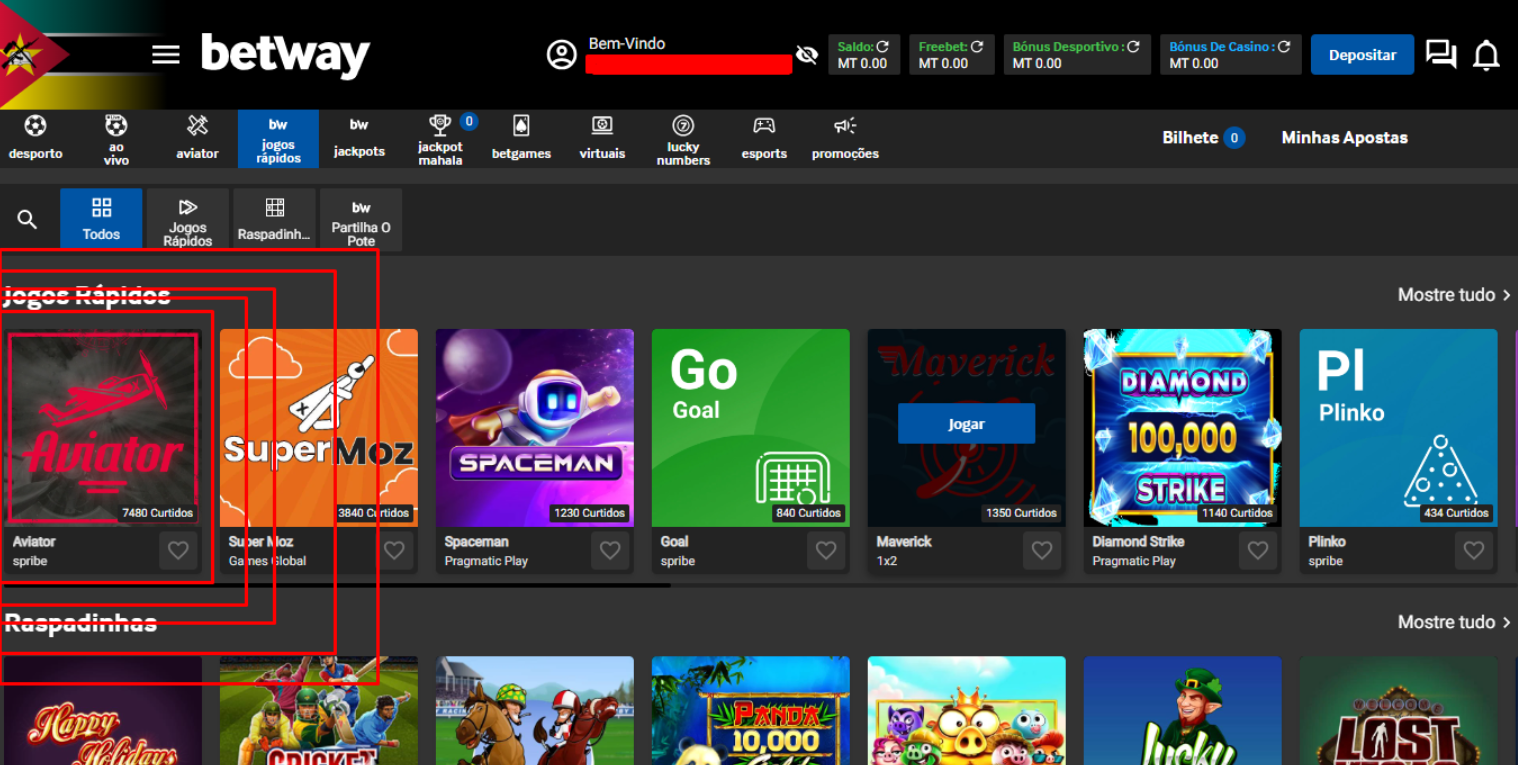The height and width of the screenshot is (765, 1518).
Task: Open the hamburger menu beside betway logo
Action: tap(166, 55)
